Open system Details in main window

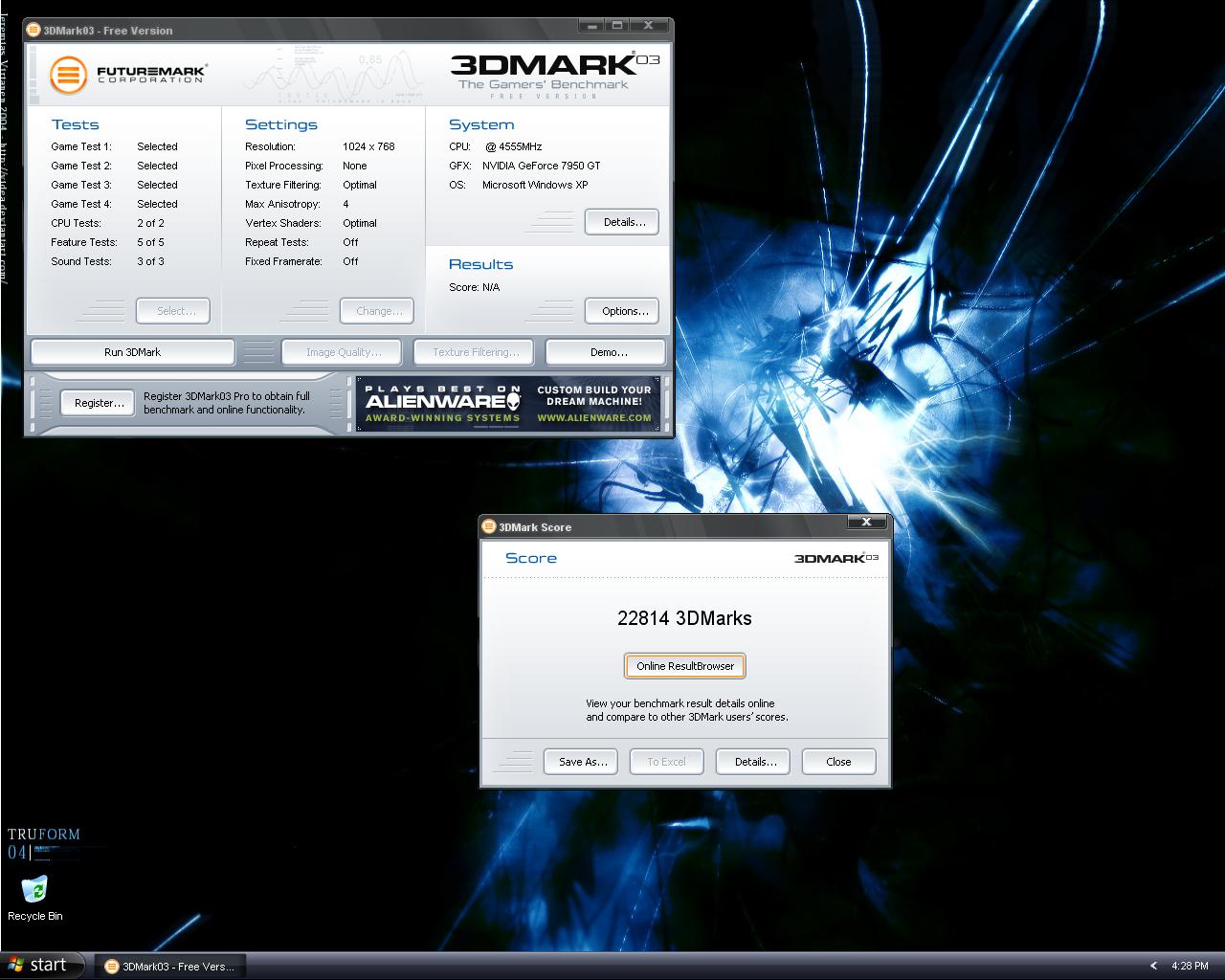coord(624,222)
